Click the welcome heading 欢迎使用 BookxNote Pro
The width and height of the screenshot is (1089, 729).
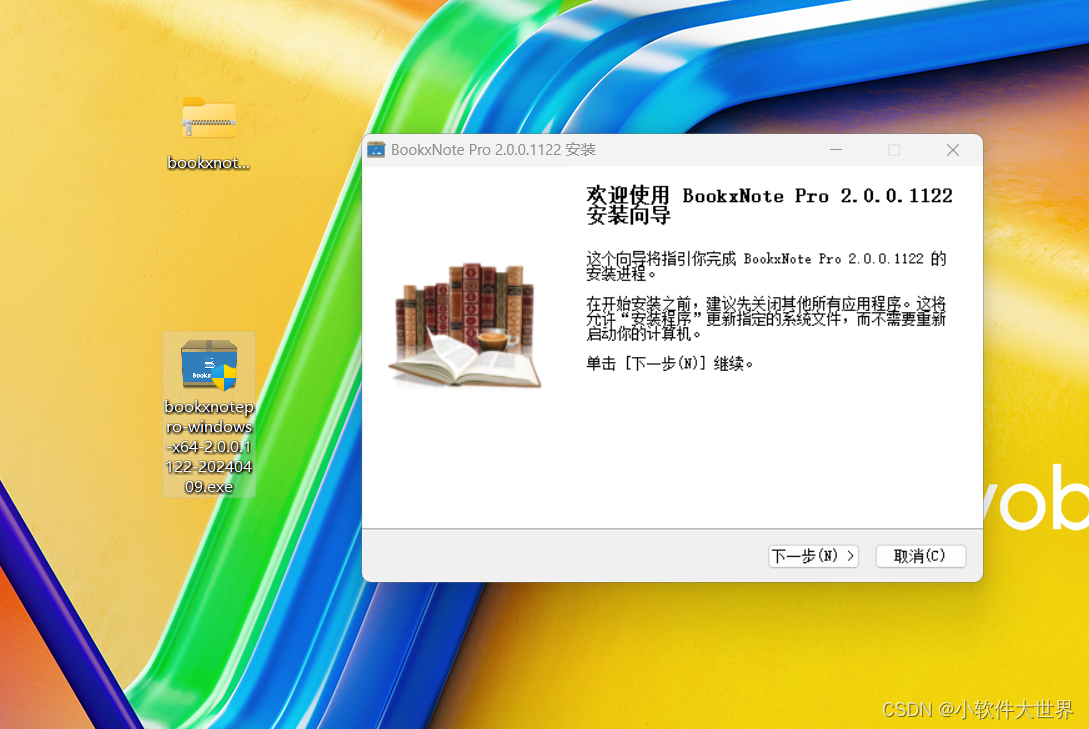769,205
